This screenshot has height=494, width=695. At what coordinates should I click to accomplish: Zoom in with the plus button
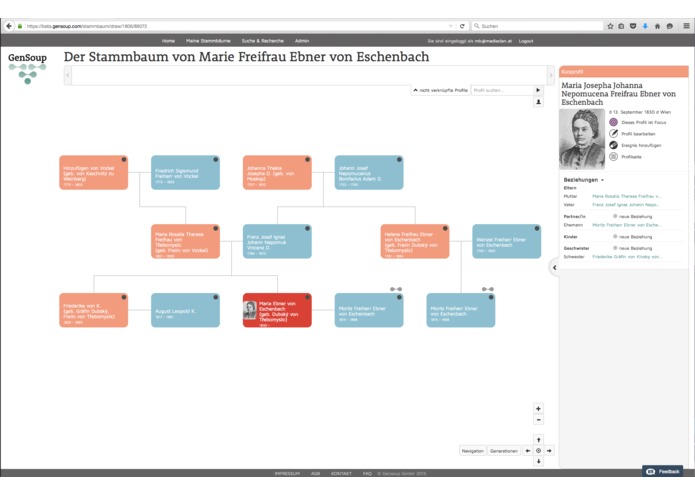point(538,408)
